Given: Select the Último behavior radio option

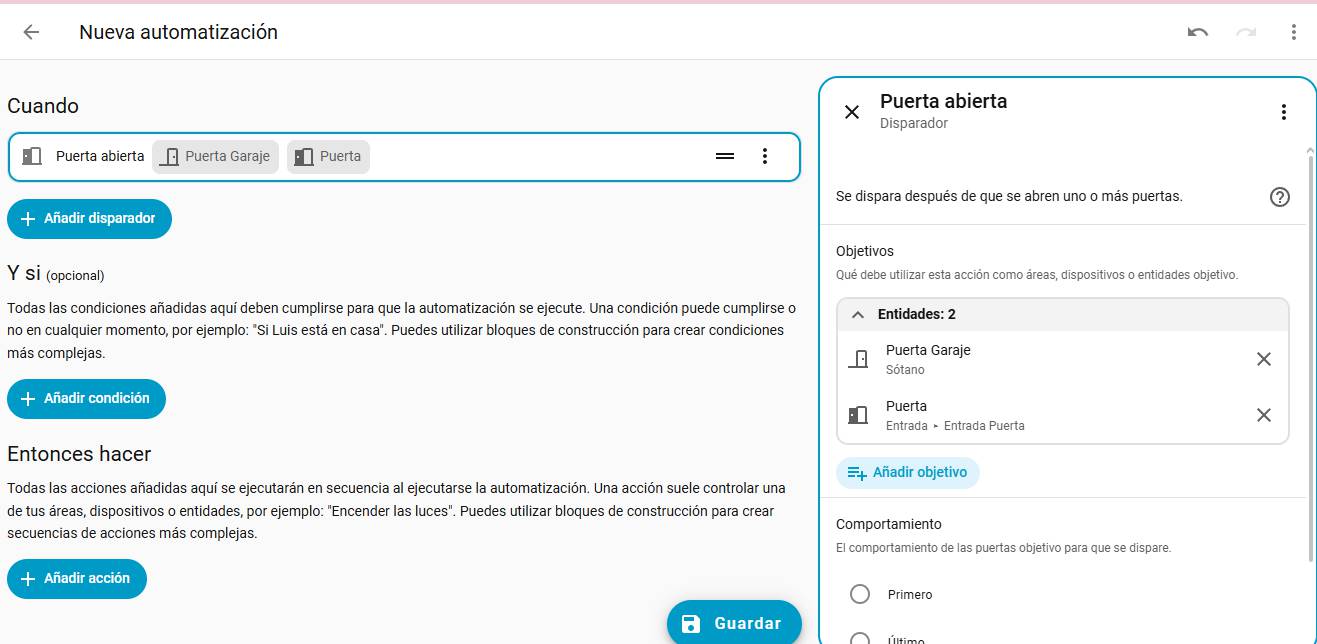Looking at the screenshot, I should tap(860, 638).
